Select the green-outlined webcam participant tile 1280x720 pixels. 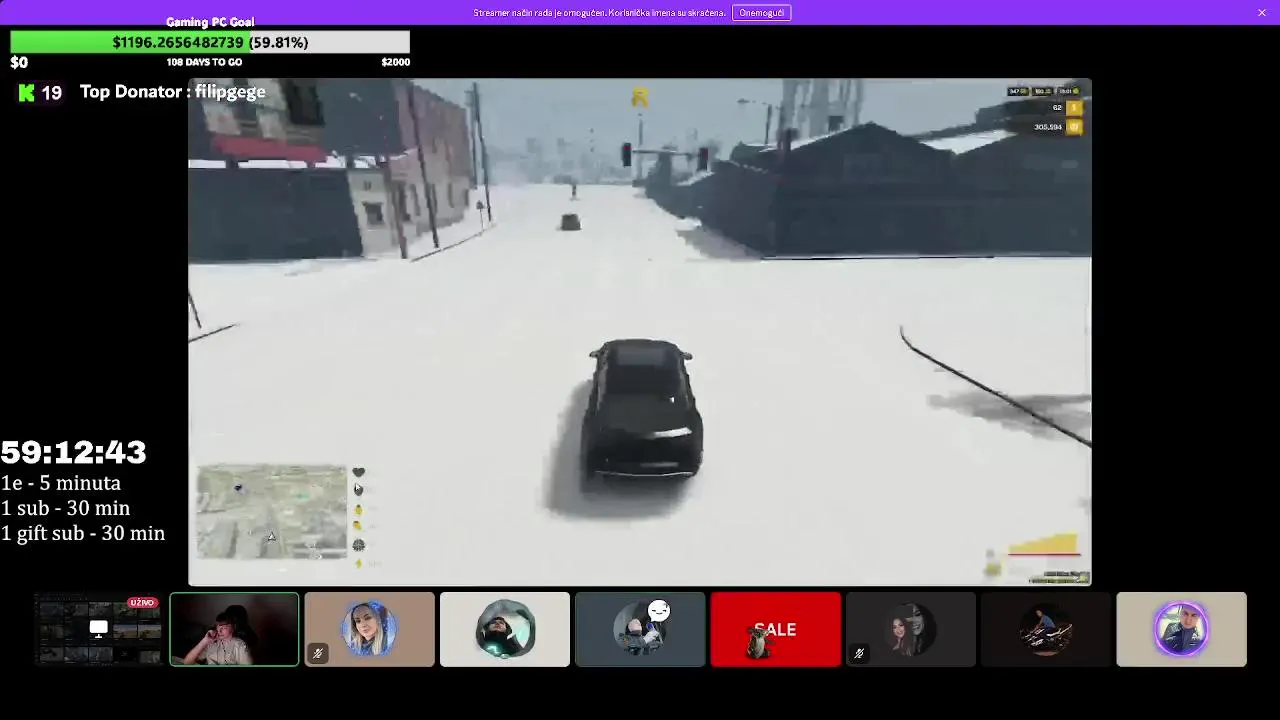pyautogui.click(x=234, y=629)
